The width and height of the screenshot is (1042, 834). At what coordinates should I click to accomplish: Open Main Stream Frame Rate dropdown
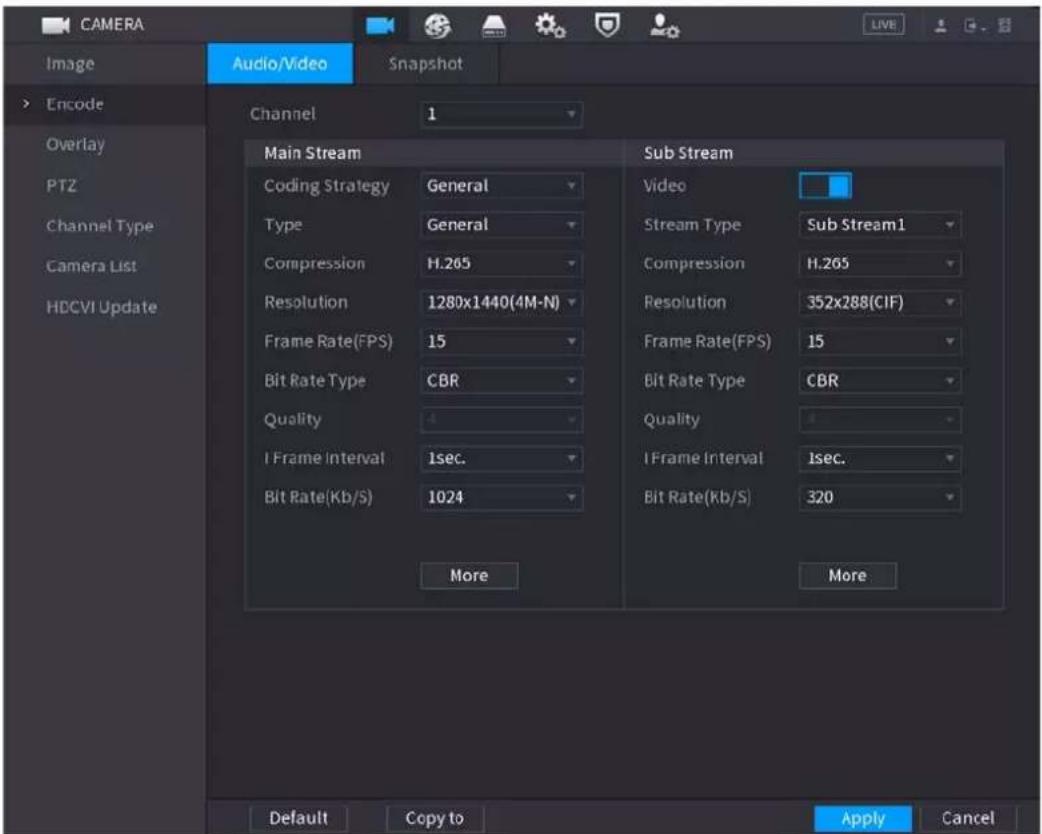(x=501, y=342)
